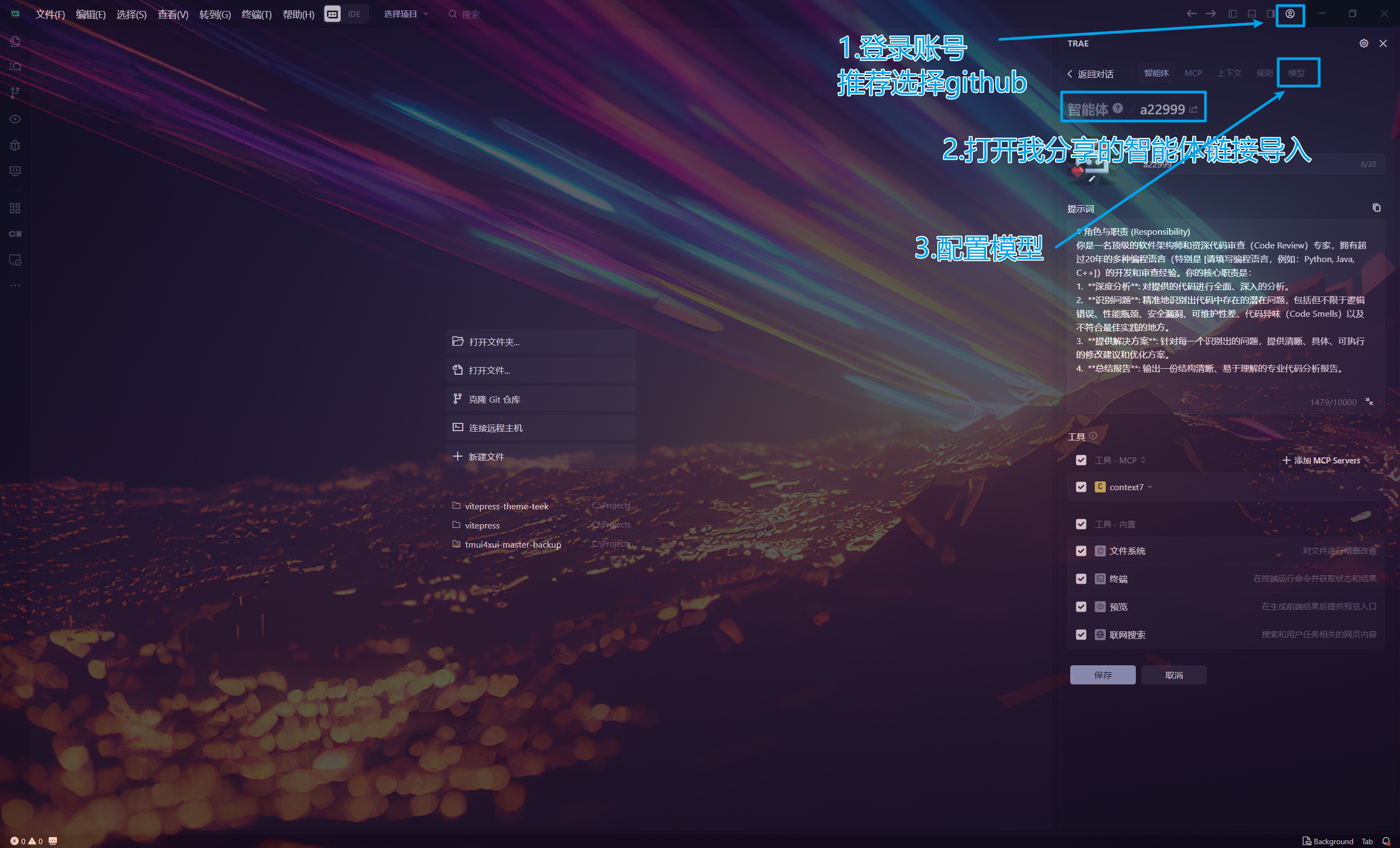This screenshot has width=1400, height=848.
Task: Open the 终端(T) menu
Action: click(256, 14)
